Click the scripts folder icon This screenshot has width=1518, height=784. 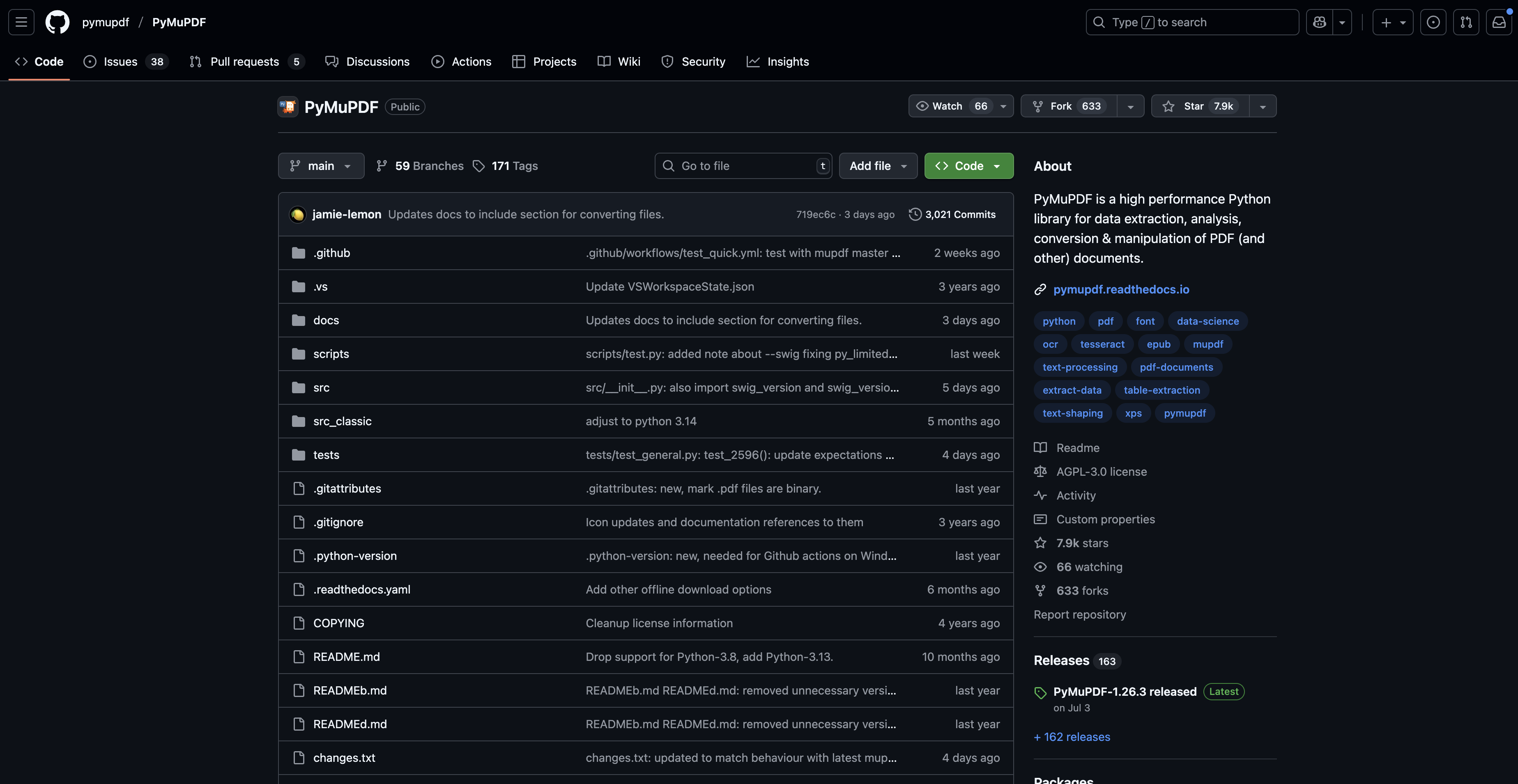point(299,354)
